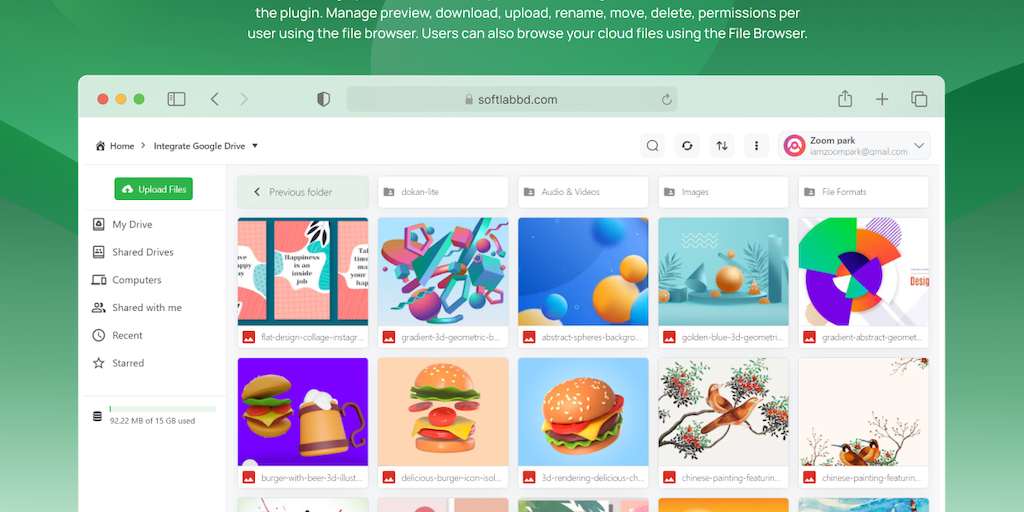1024x512 pixels.
Task: Click the browser share icon
Action: coord(845,99)
